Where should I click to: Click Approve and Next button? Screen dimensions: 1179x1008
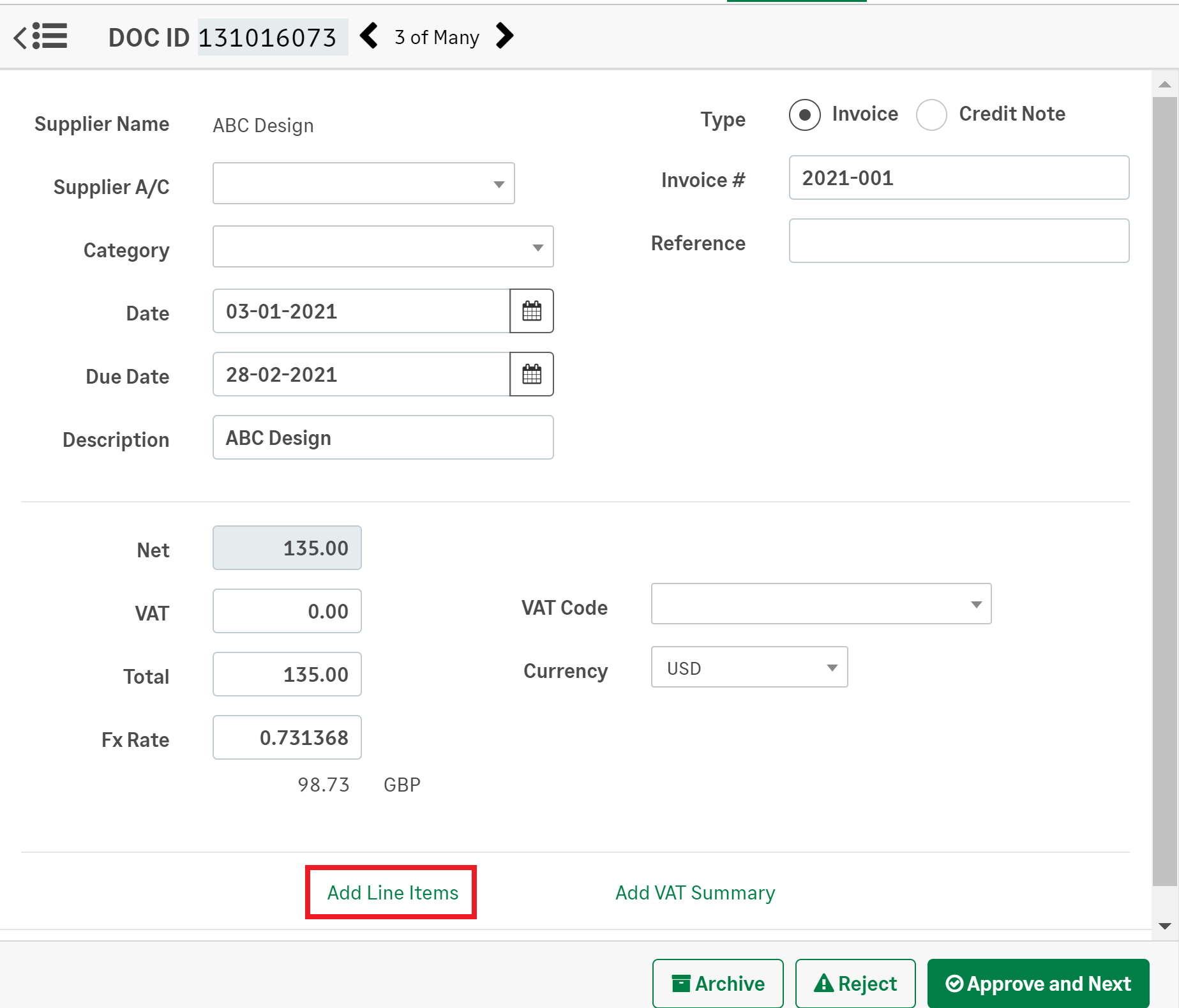click(1039, 984)
